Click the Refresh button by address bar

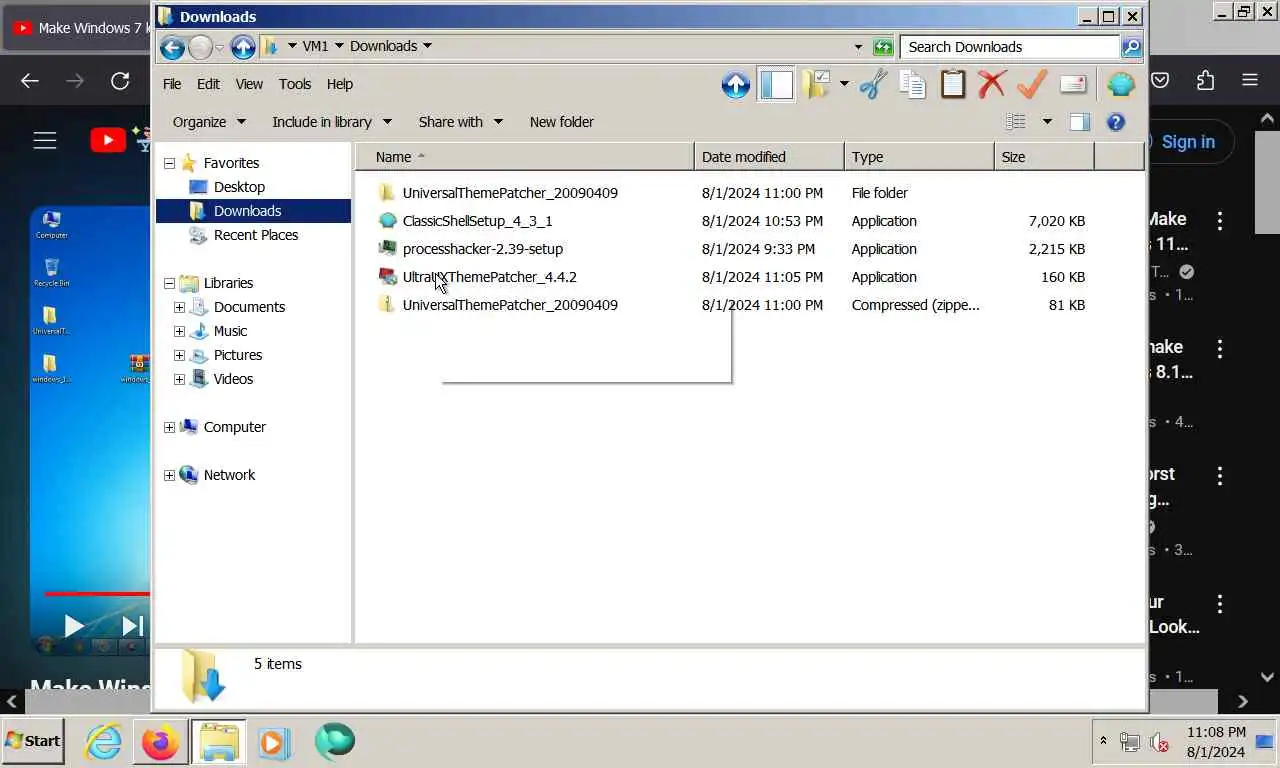883,47
